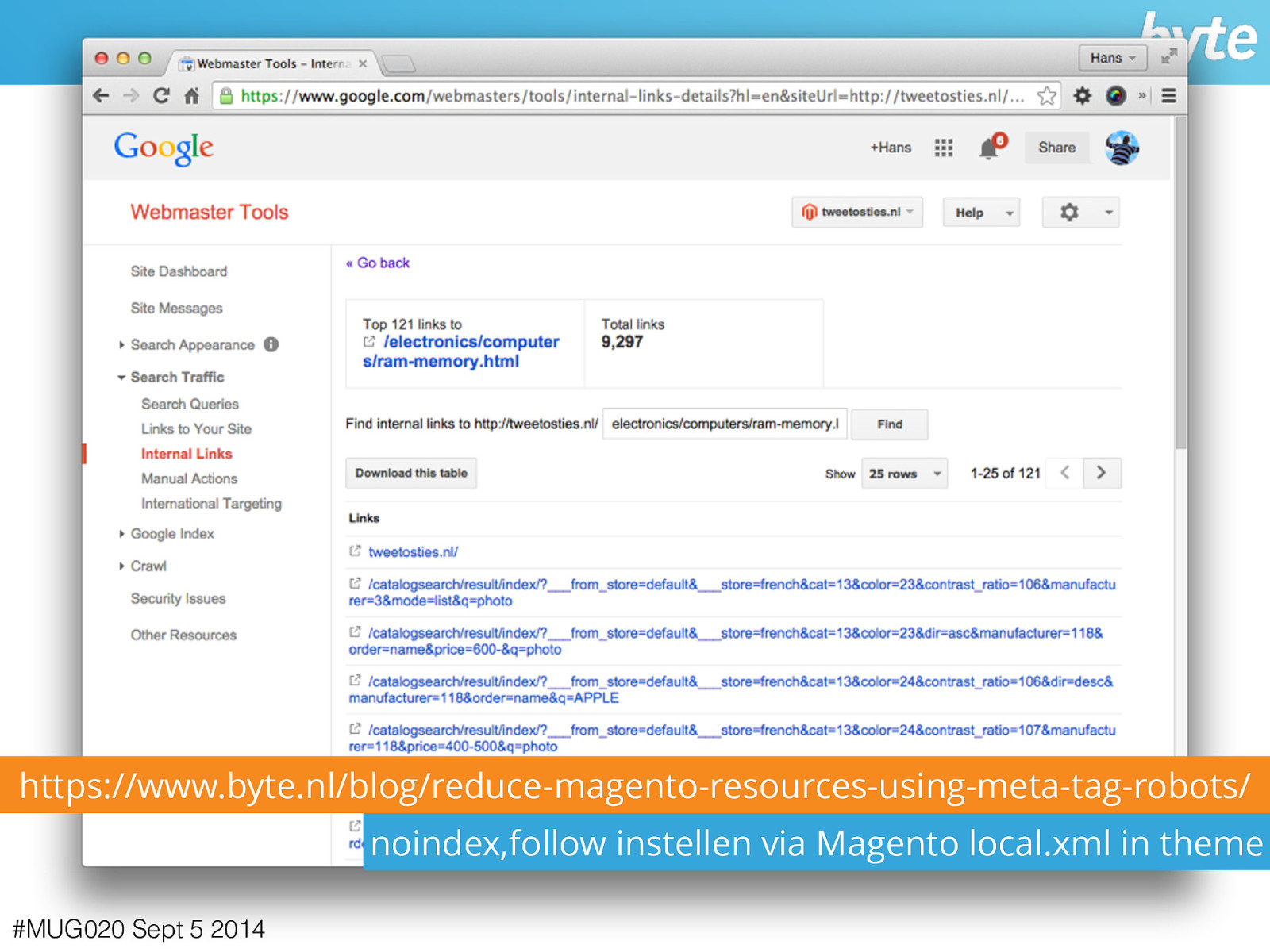Viewport: 1270px width, 952px height.
Task: Click the round colorful extension icon
Action: pos(1116,96)
